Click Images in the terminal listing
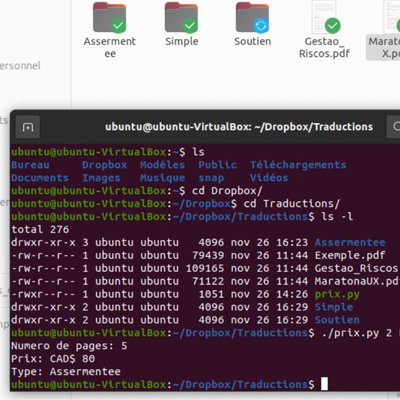400x400 pixels. click(x=101, y=178)
